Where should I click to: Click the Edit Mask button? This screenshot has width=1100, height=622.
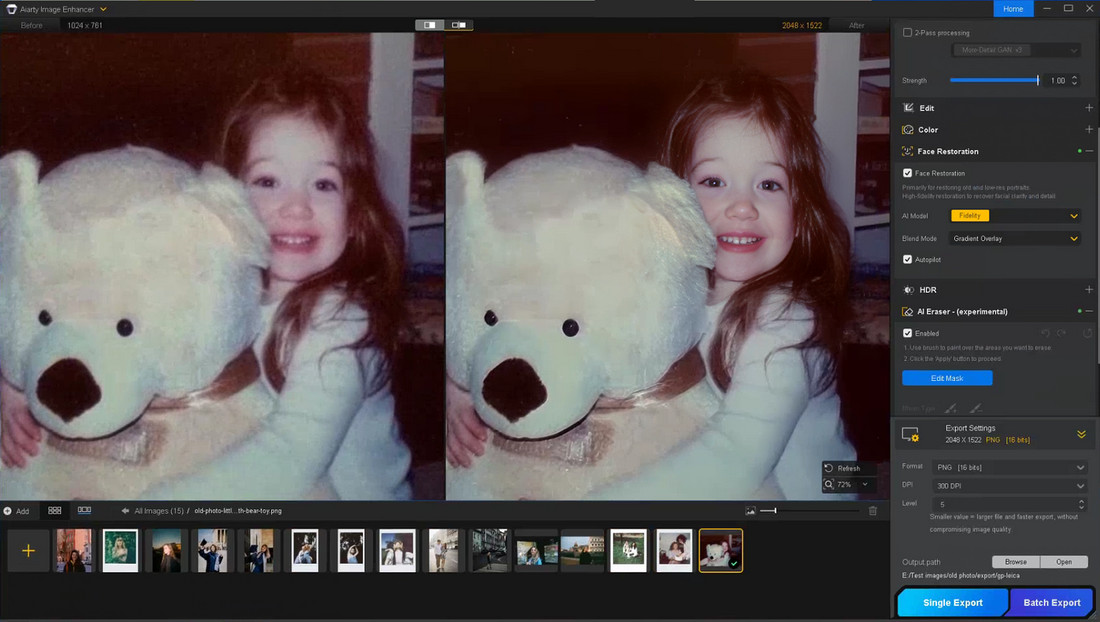point(947,378)
